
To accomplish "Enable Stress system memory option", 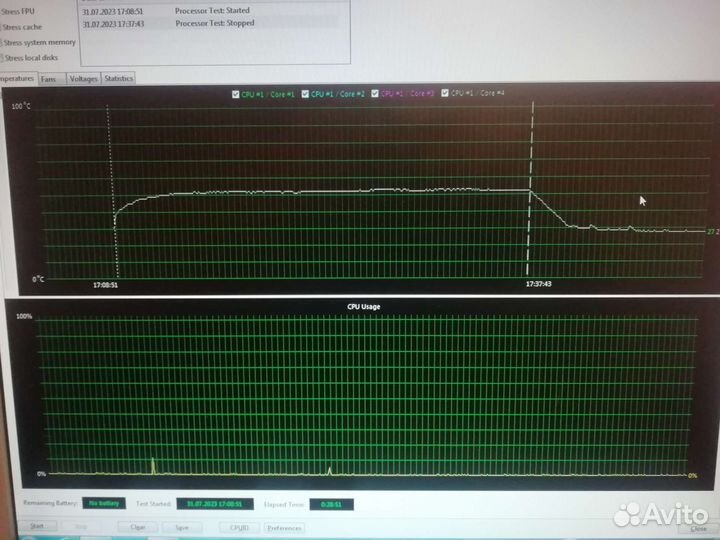I will [38, 42].
